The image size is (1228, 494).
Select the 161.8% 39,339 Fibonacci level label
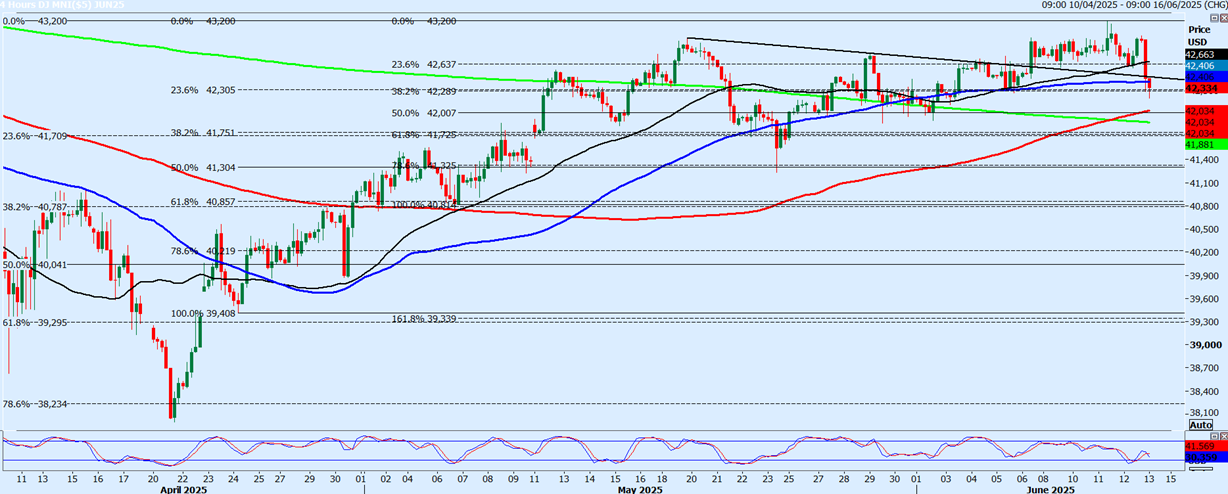coord(422,319)
